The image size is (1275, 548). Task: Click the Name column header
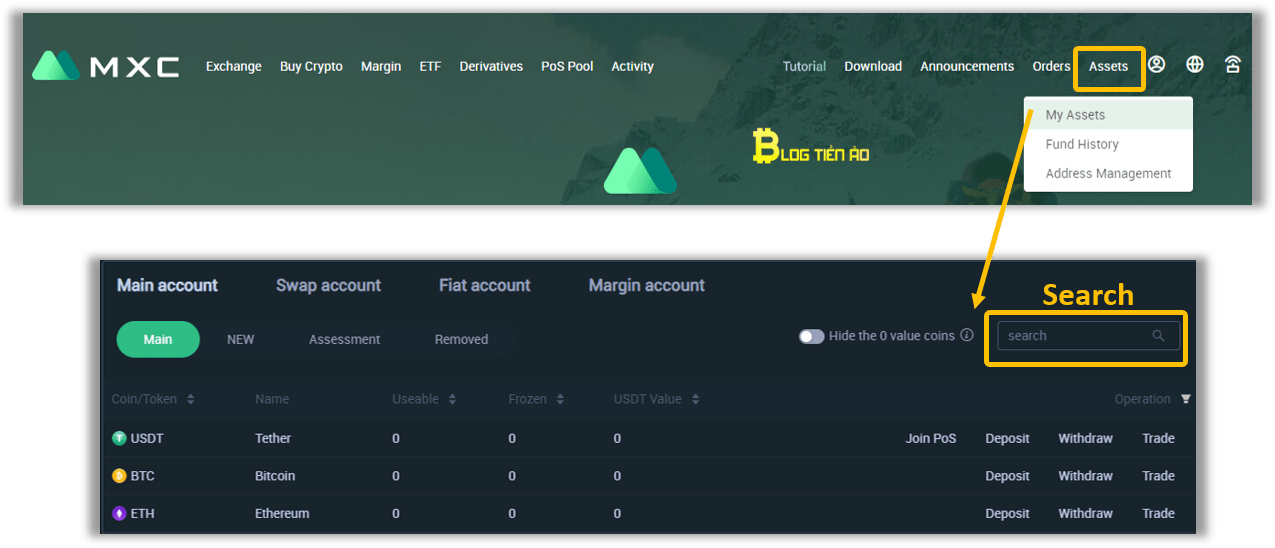tap(272, 399)
